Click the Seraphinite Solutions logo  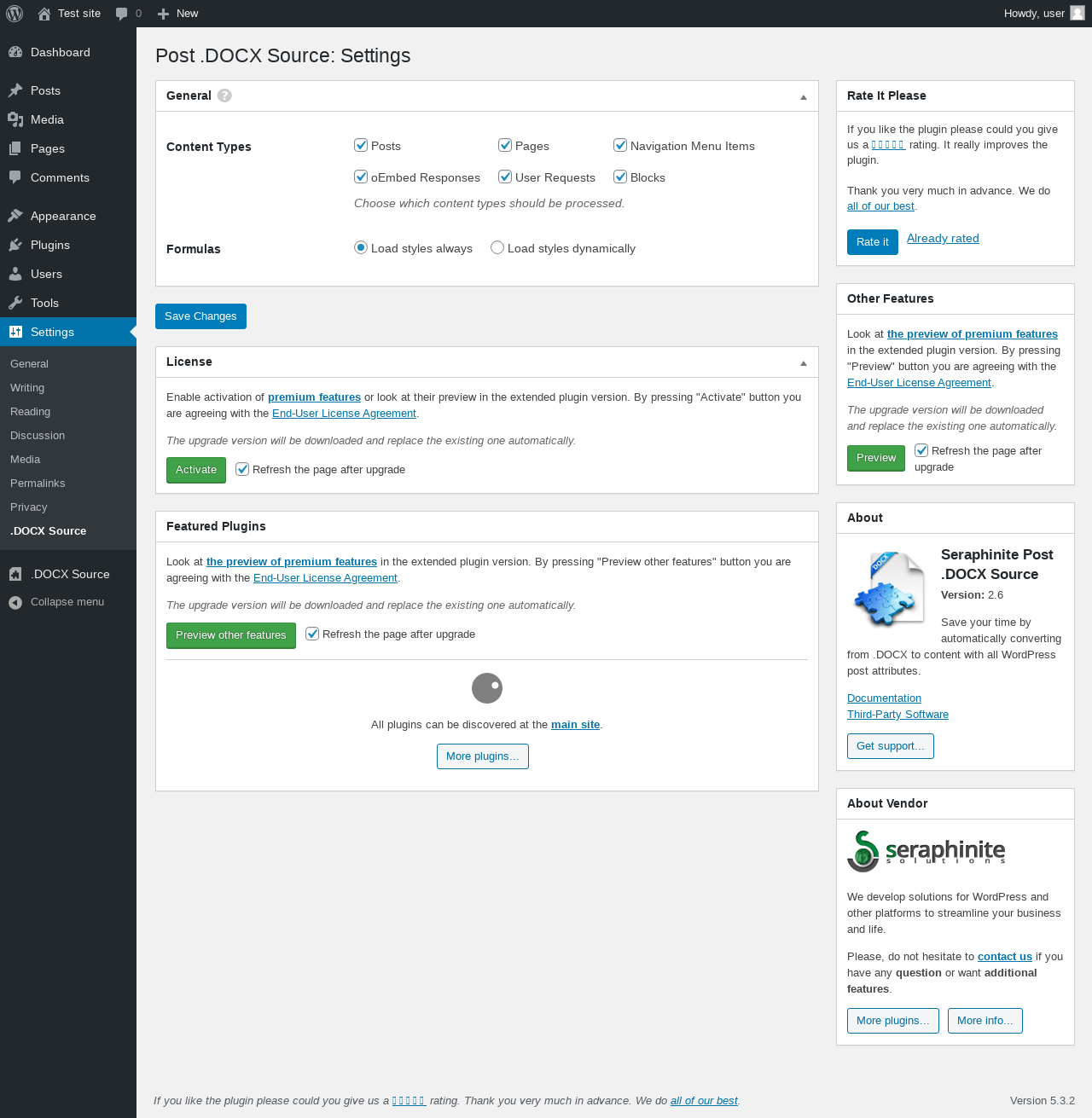pos(926,851)
